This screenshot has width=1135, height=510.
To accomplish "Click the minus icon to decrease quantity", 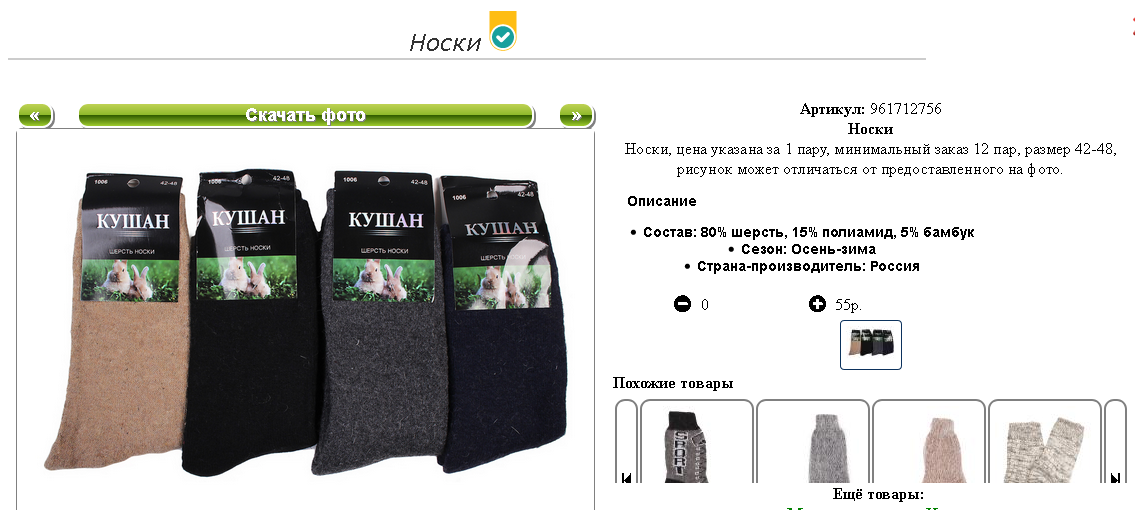I will click(683, 304).
